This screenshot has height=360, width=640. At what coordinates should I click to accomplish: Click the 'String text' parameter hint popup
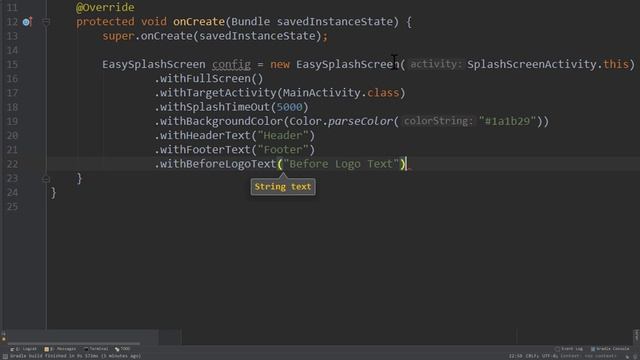[283, 187]
